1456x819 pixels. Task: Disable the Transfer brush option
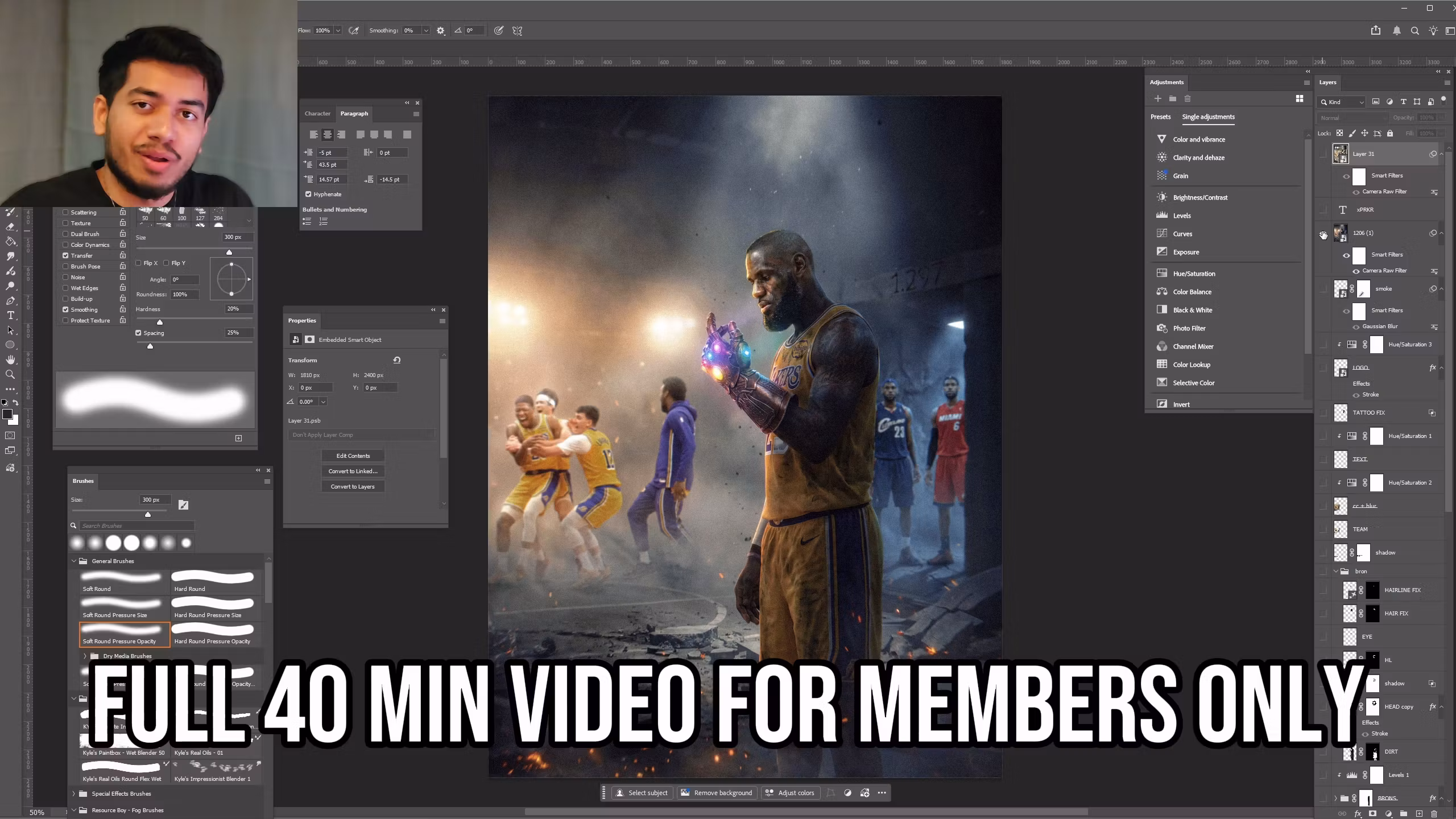tap(65, 255)
